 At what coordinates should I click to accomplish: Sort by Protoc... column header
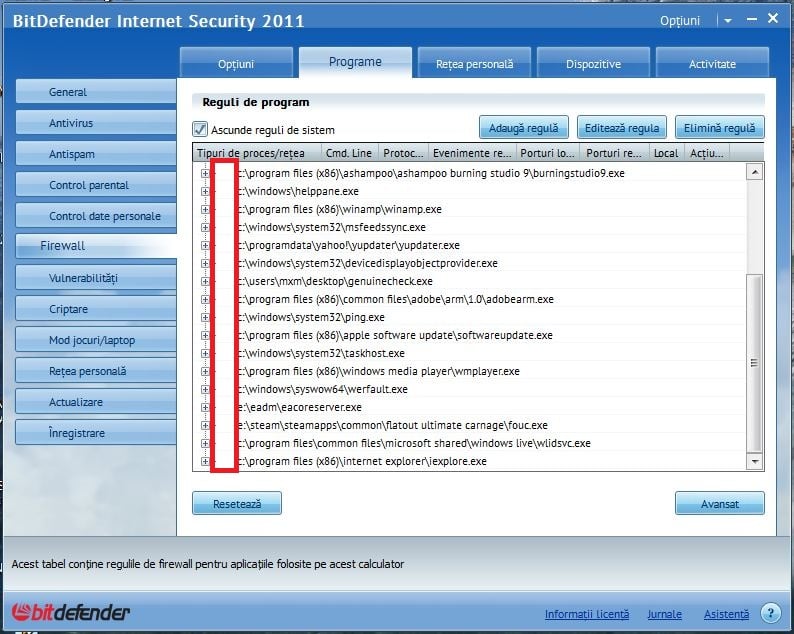[403, 152]
